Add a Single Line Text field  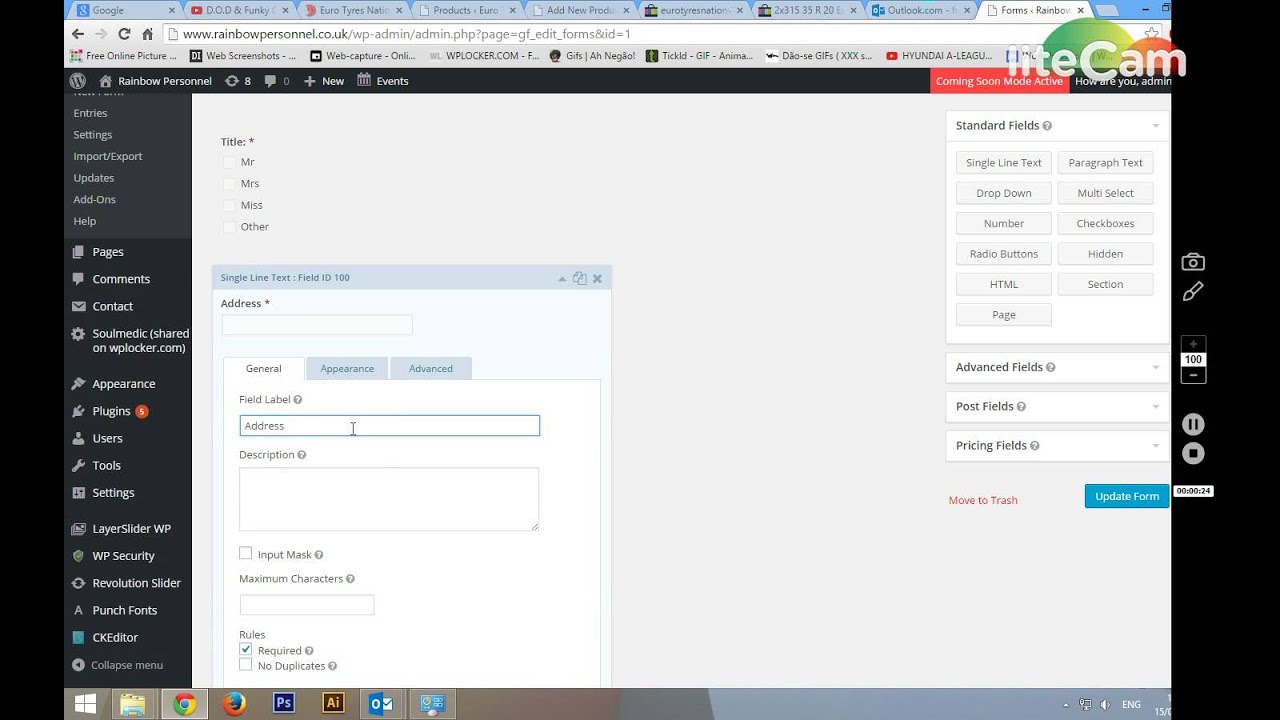1004,163
